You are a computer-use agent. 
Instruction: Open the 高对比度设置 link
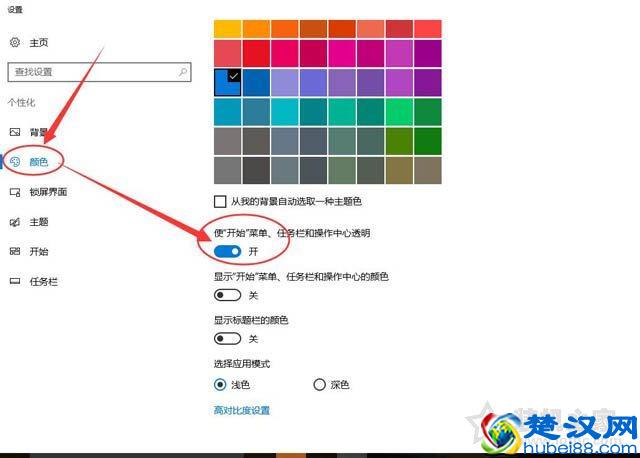tap(242, 410)
